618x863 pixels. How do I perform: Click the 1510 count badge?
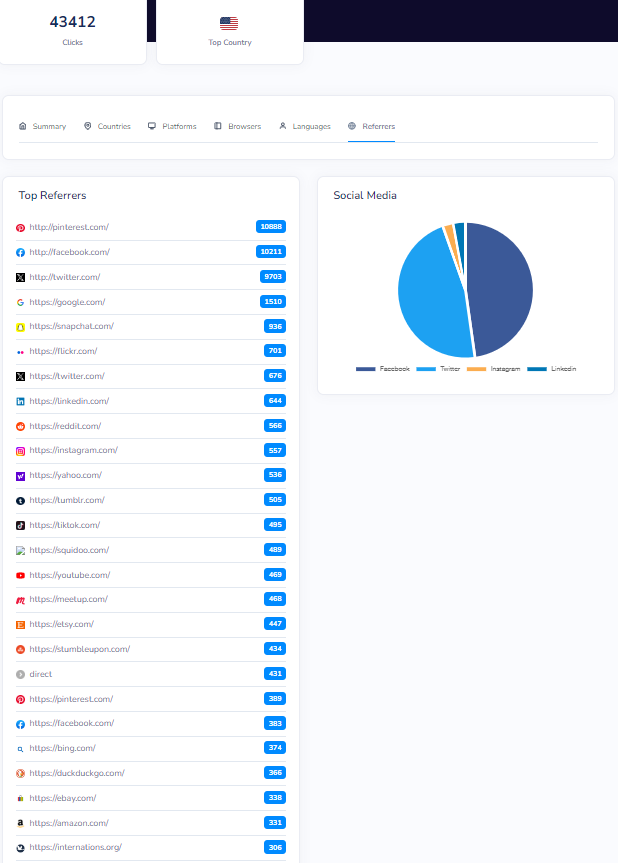273,302
